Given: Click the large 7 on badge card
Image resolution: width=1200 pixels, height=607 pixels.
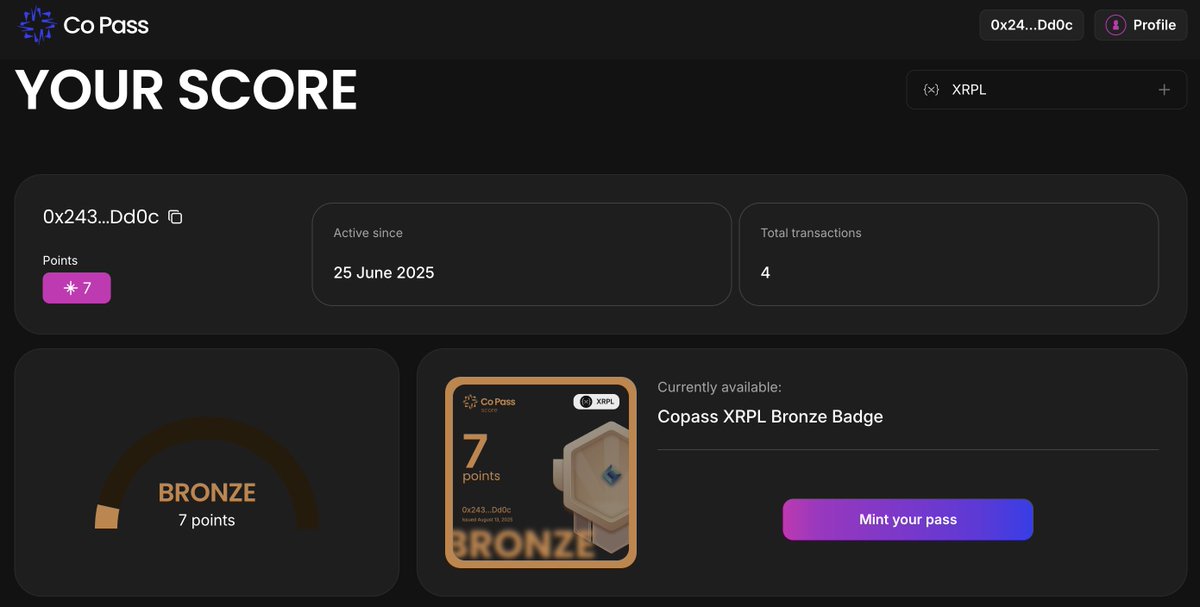Looking at the screenshot, I should [475, 449].
